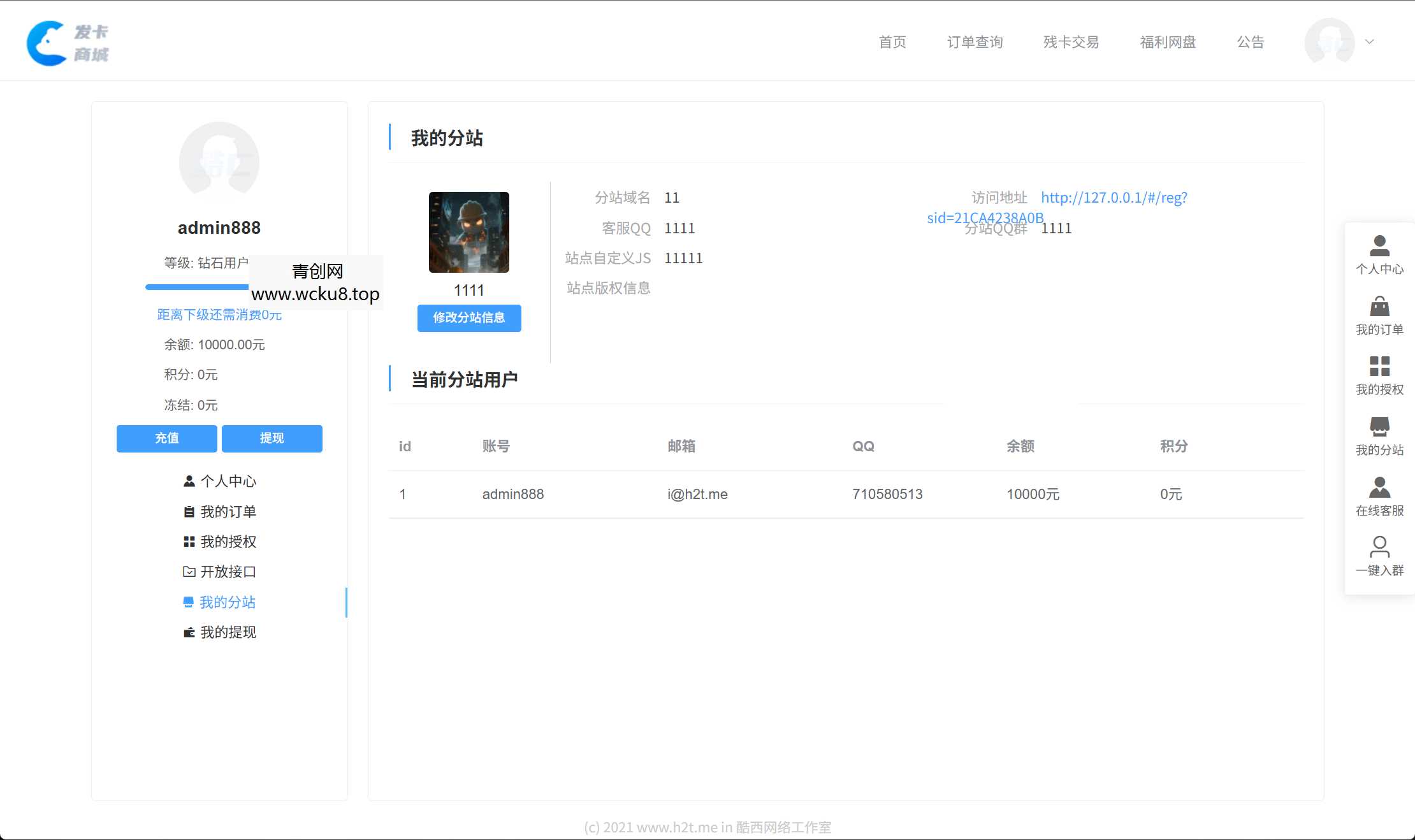Select the 我的提现 icon in left sidebar
1415x840 pixels.
188,632
